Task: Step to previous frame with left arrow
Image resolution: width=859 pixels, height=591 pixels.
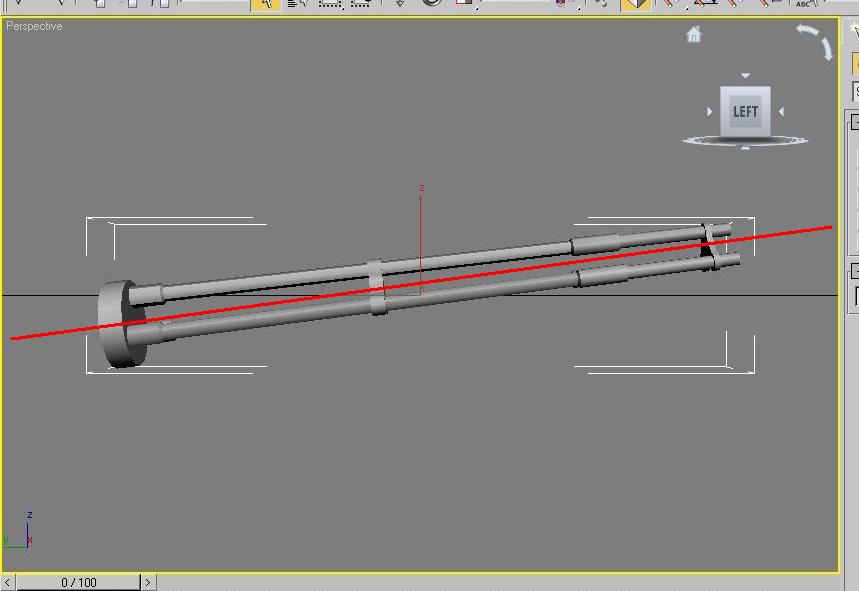Action: pyautogui.click(x=7, y=582)
